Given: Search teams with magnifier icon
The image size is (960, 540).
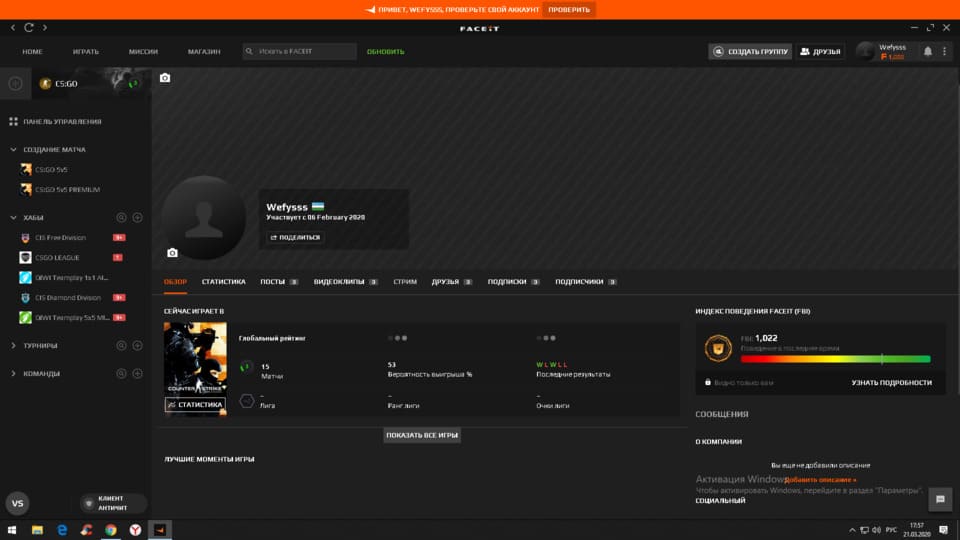Looking at the screenshot, I should click(121, 373).
